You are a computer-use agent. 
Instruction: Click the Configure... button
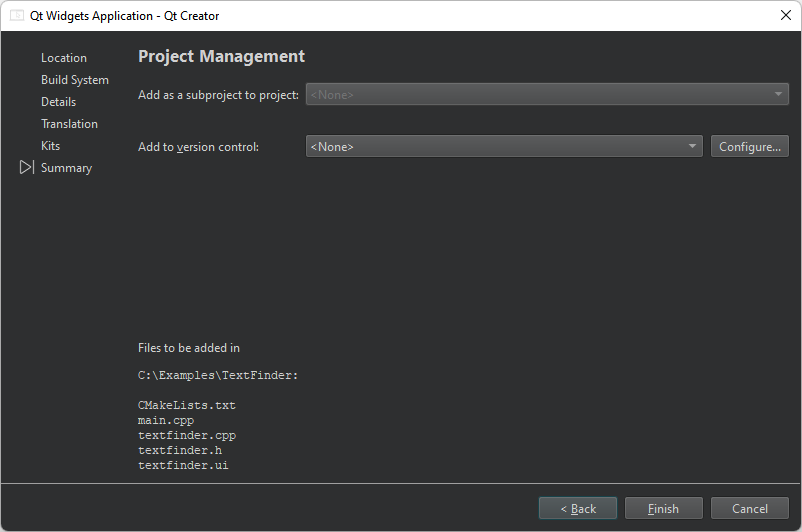pyautogui.click(x=749, y=147)
